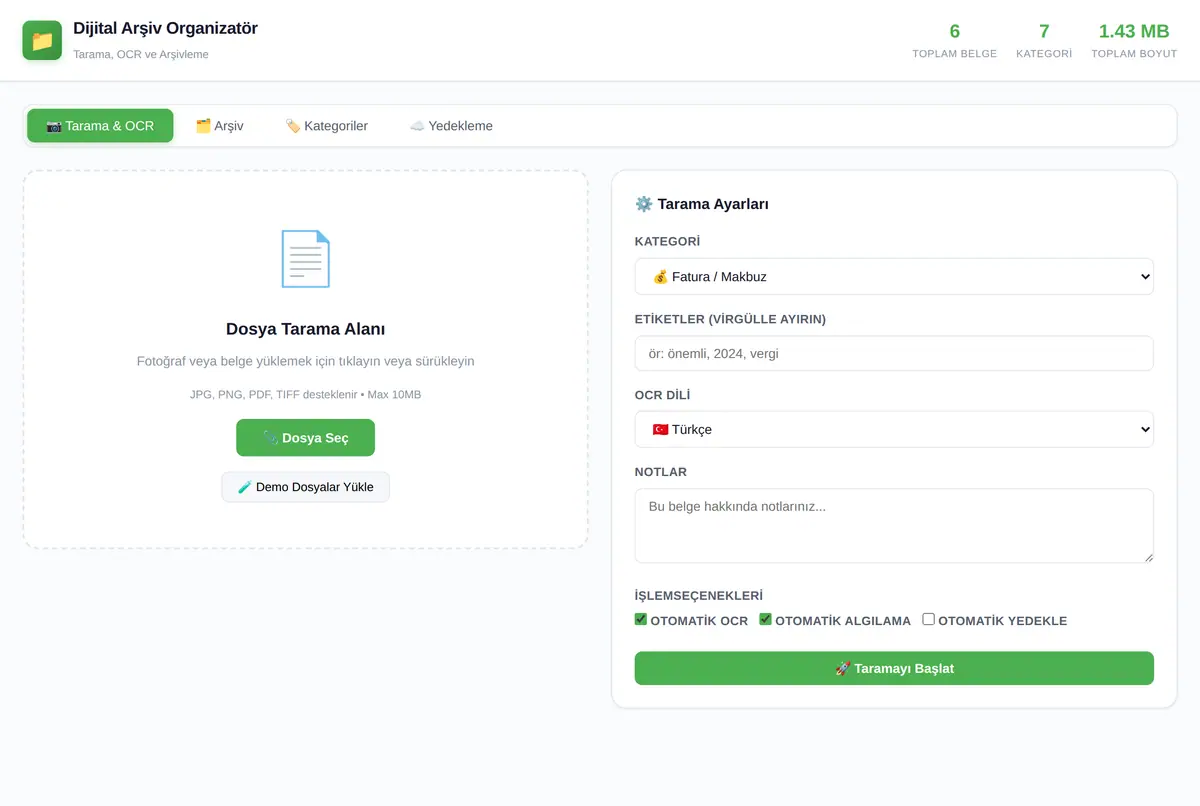Click the subtitle 'Tarama, OCR ve Arşivleme'

point(141,54)
